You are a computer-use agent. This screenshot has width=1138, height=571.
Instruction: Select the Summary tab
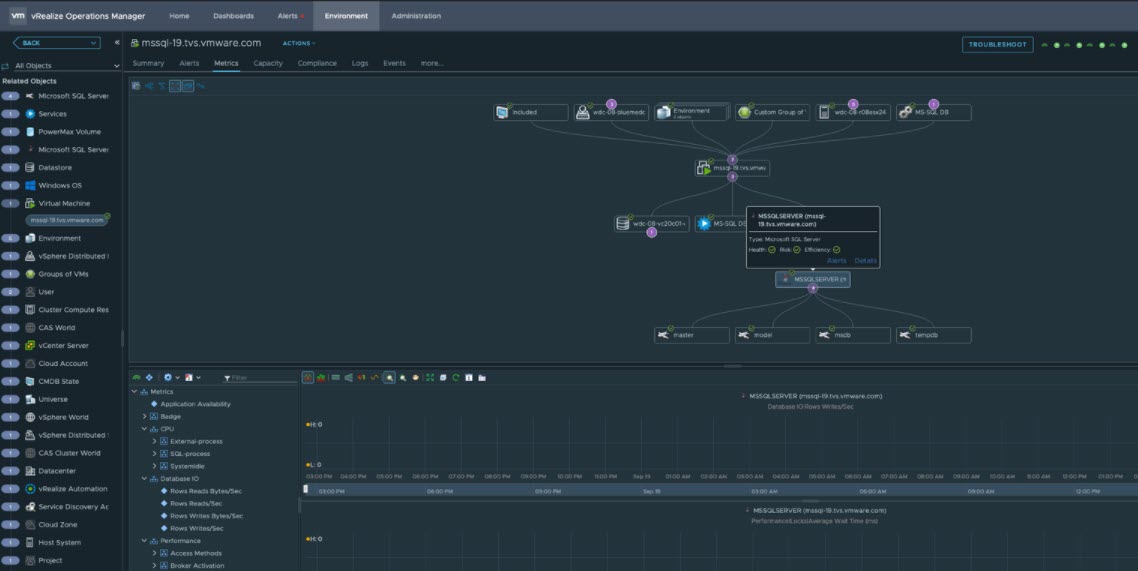(x=148, y=63)
